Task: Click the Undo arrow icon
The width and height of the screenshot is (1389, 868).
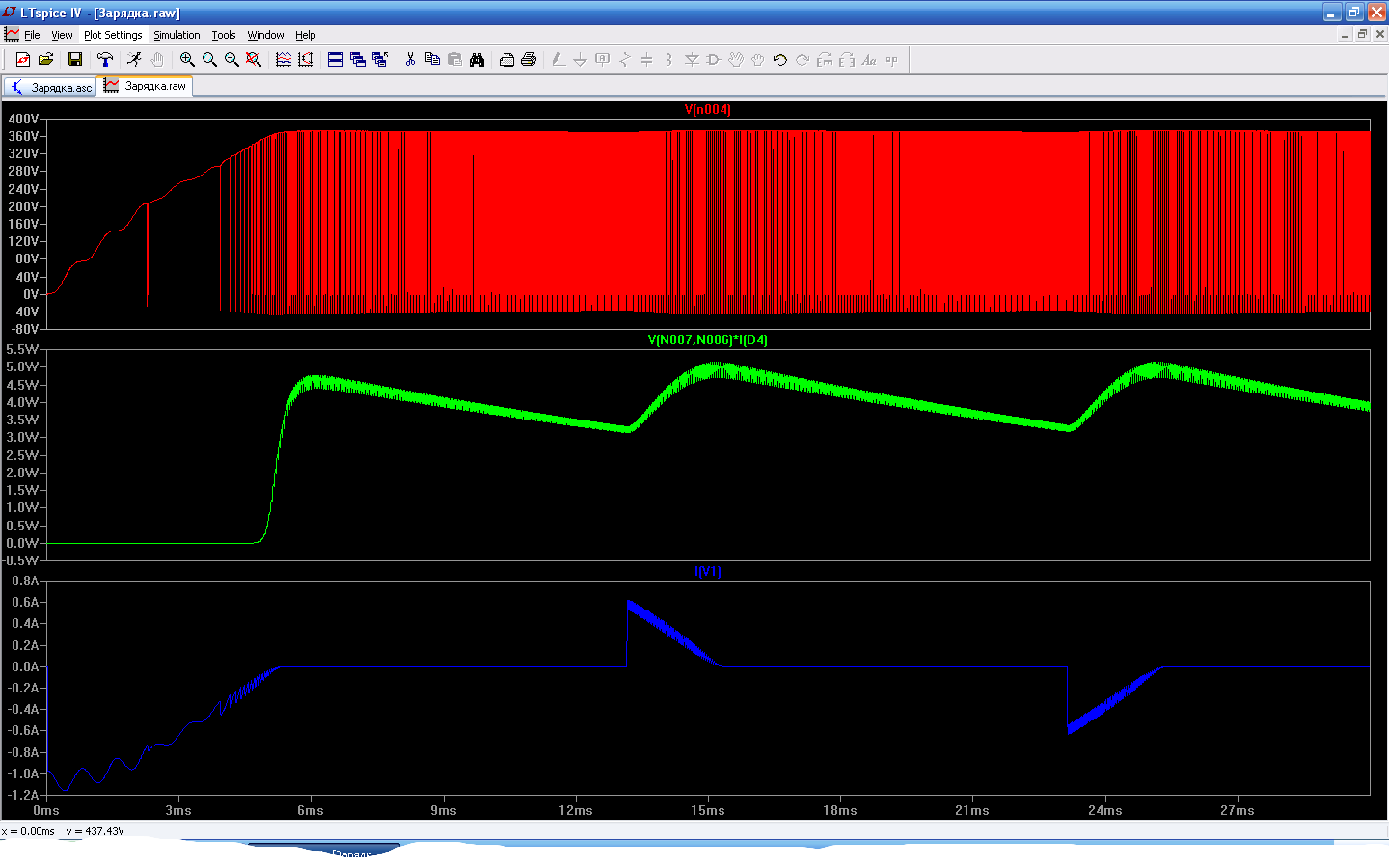Action: [x=779, y=60]
